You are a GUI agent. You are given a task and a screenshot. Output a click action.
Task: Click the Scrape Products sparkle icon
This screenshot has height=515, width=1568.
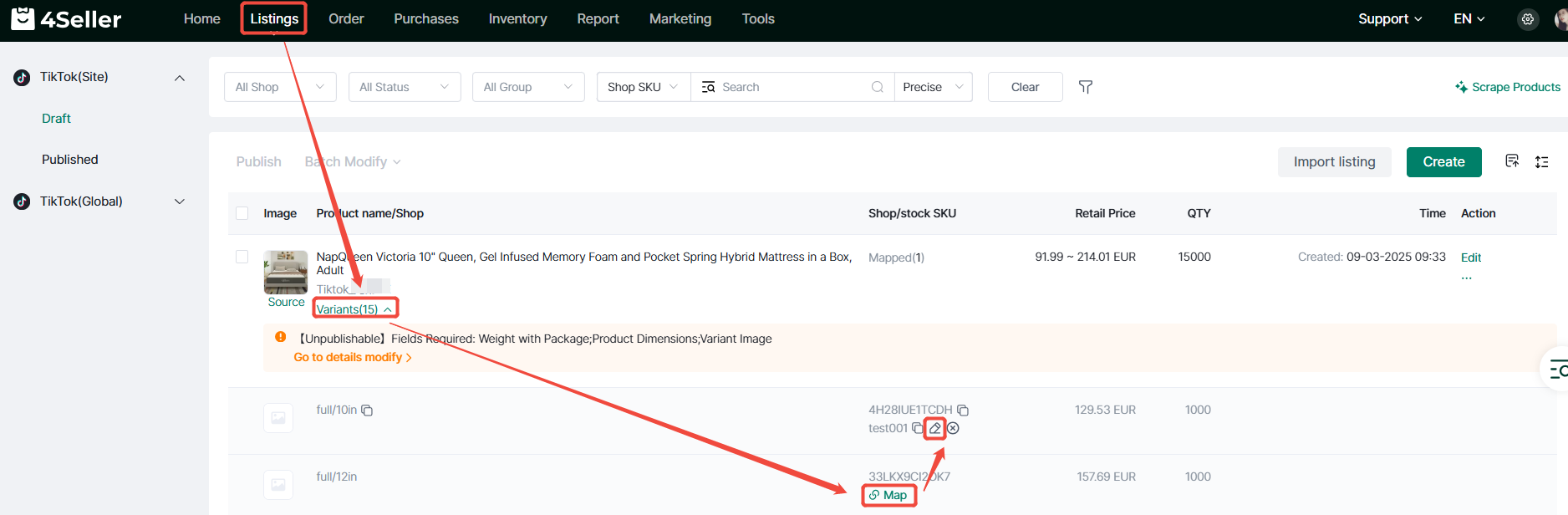coord(1461,87)
